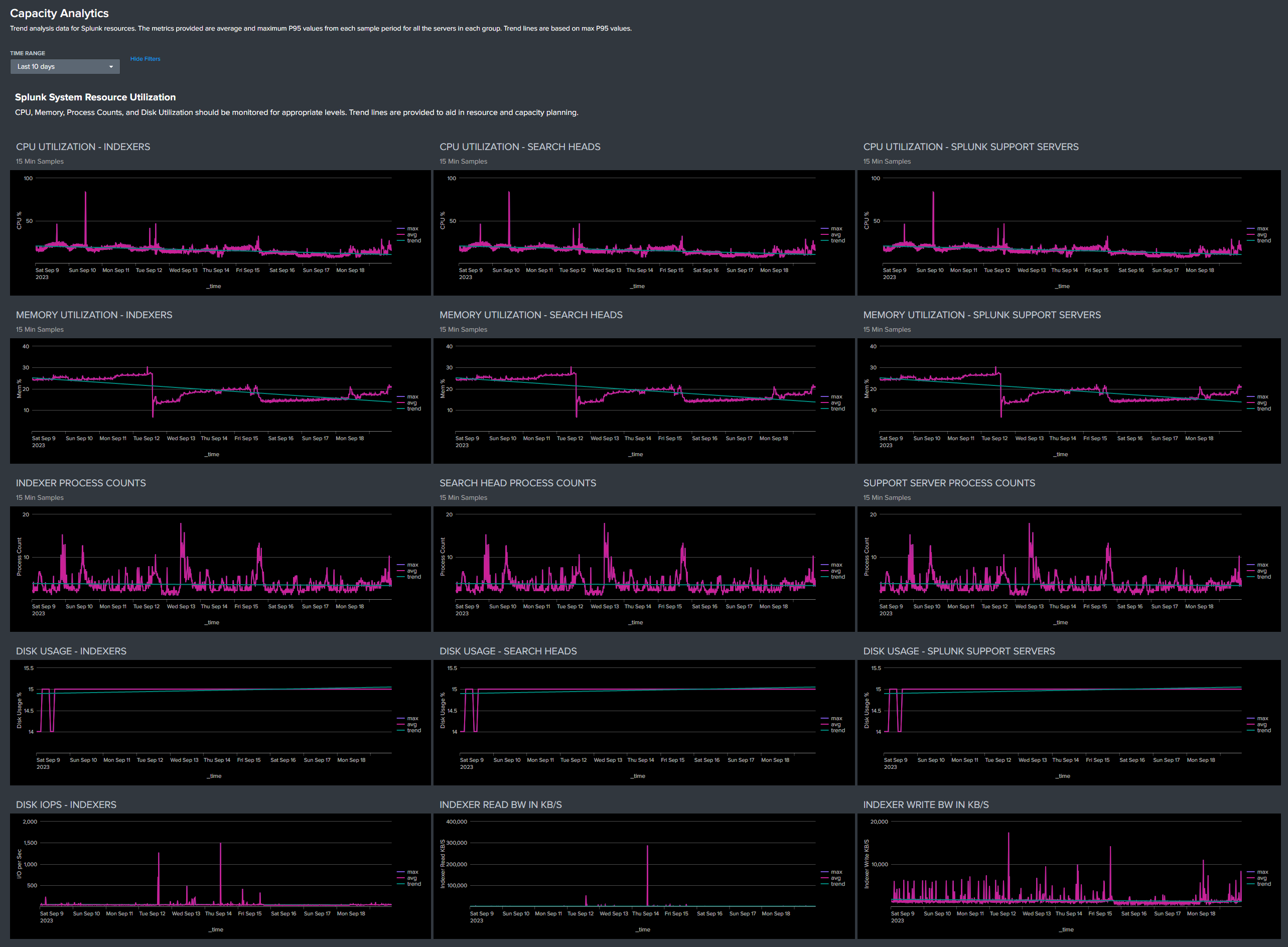The height and width of the screenshot is (947, 1288).
Task: Select avg legend in Memory Utilization - Search Heads chart
Action: click(831, 402)
